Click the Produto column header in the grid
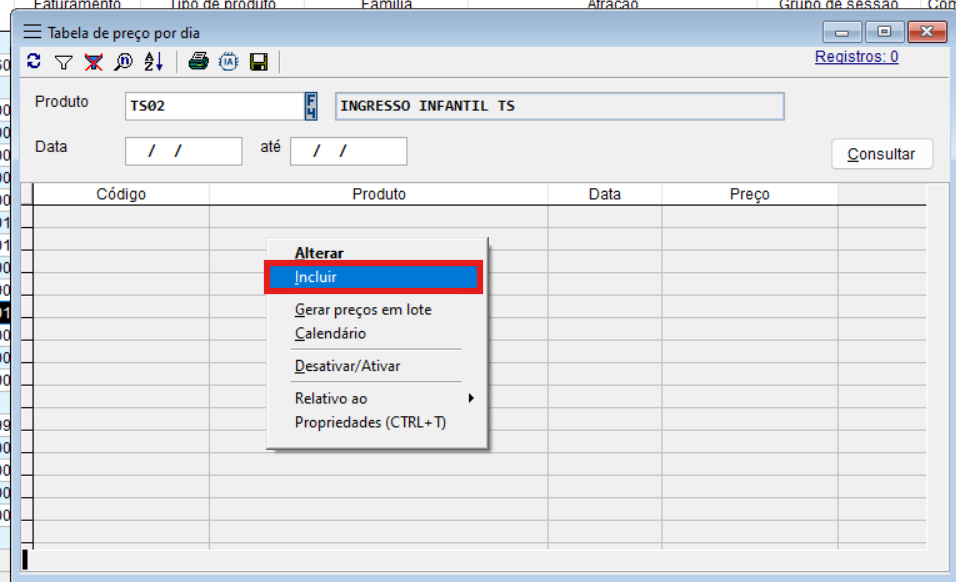The height and width of the screenshot is (582, 956). pos(379,194)
